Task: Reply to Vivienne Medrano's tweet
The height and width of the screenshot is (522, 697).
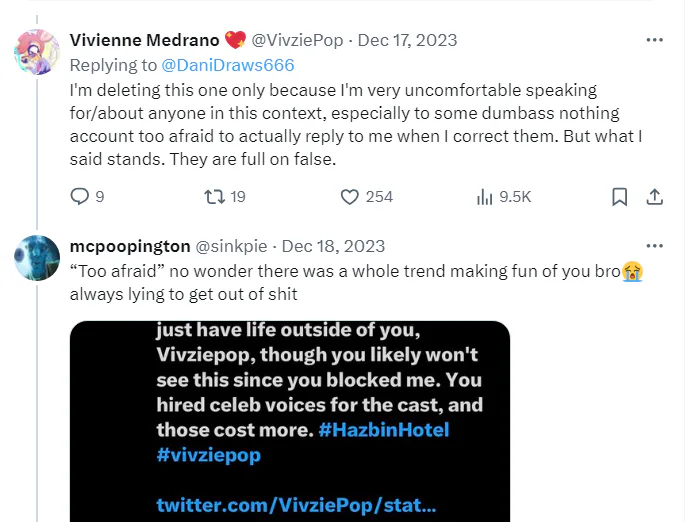Action: pos(81,197)
